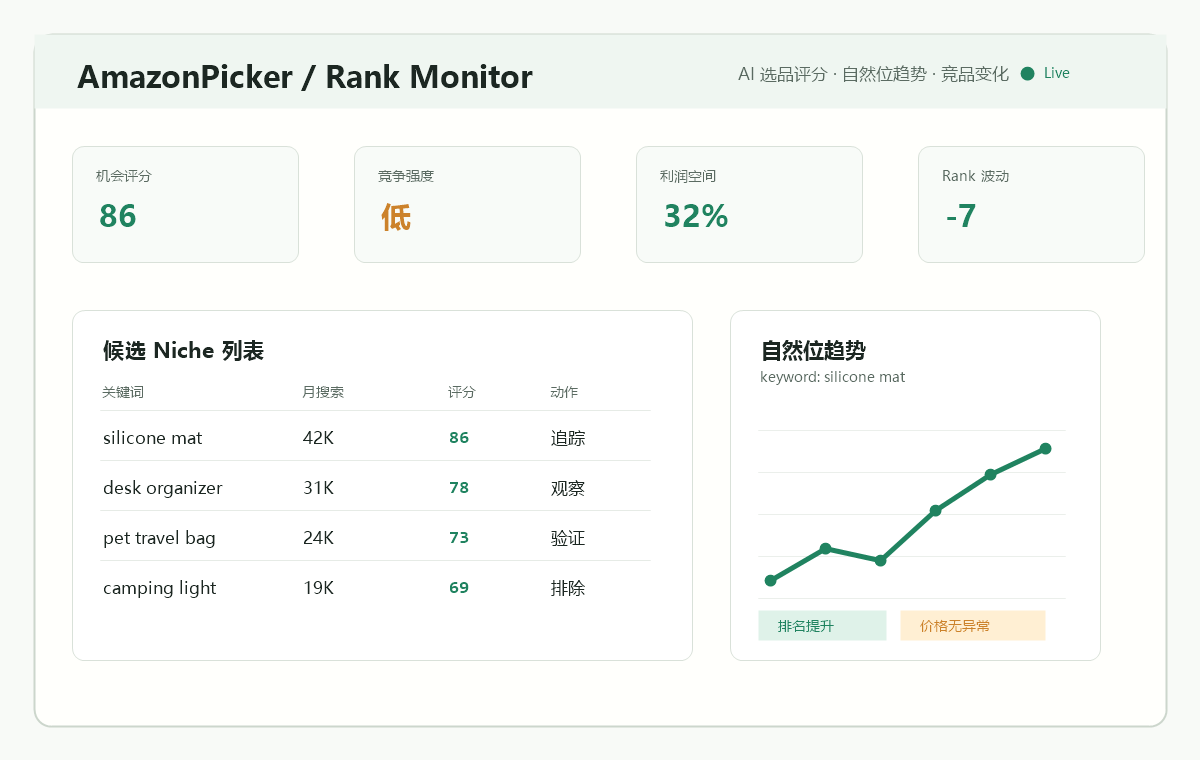Select the camping light keyword
Image resolution: width=1200 pixels, height=760 pixels.
pyautogui.click(x=160, y=588)
